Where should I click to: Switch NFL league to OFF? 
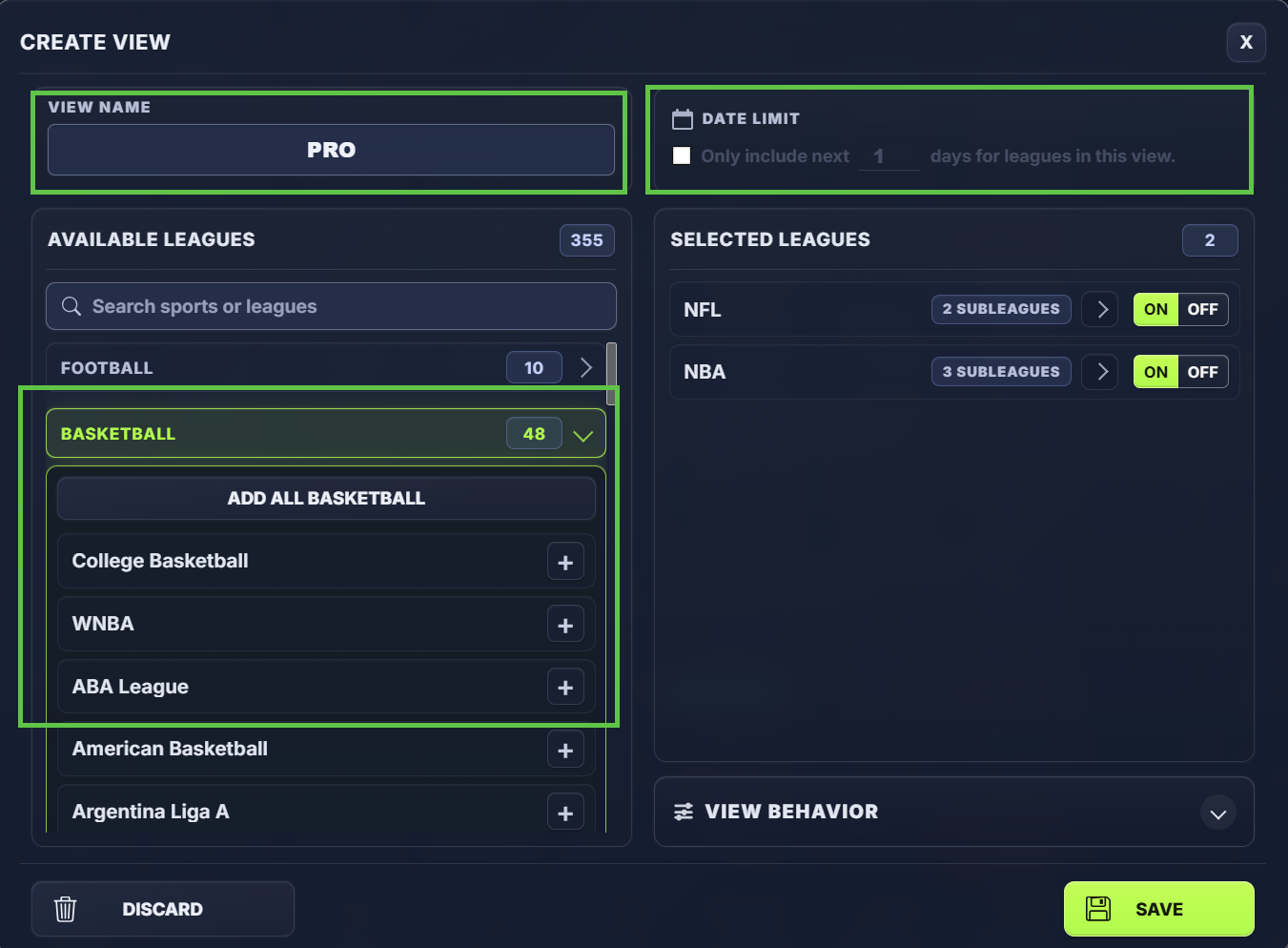click(x=1203, y=309)
